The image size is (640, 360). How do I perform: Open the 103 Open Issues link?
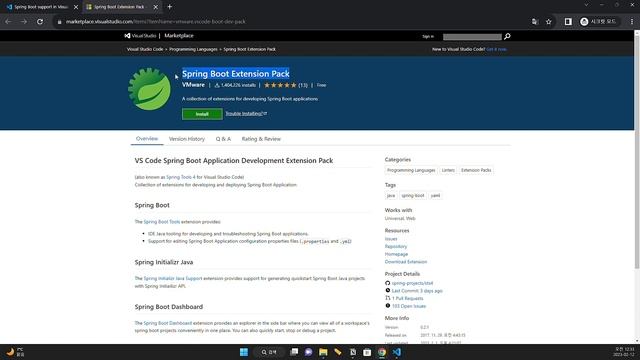coord(409,306)
